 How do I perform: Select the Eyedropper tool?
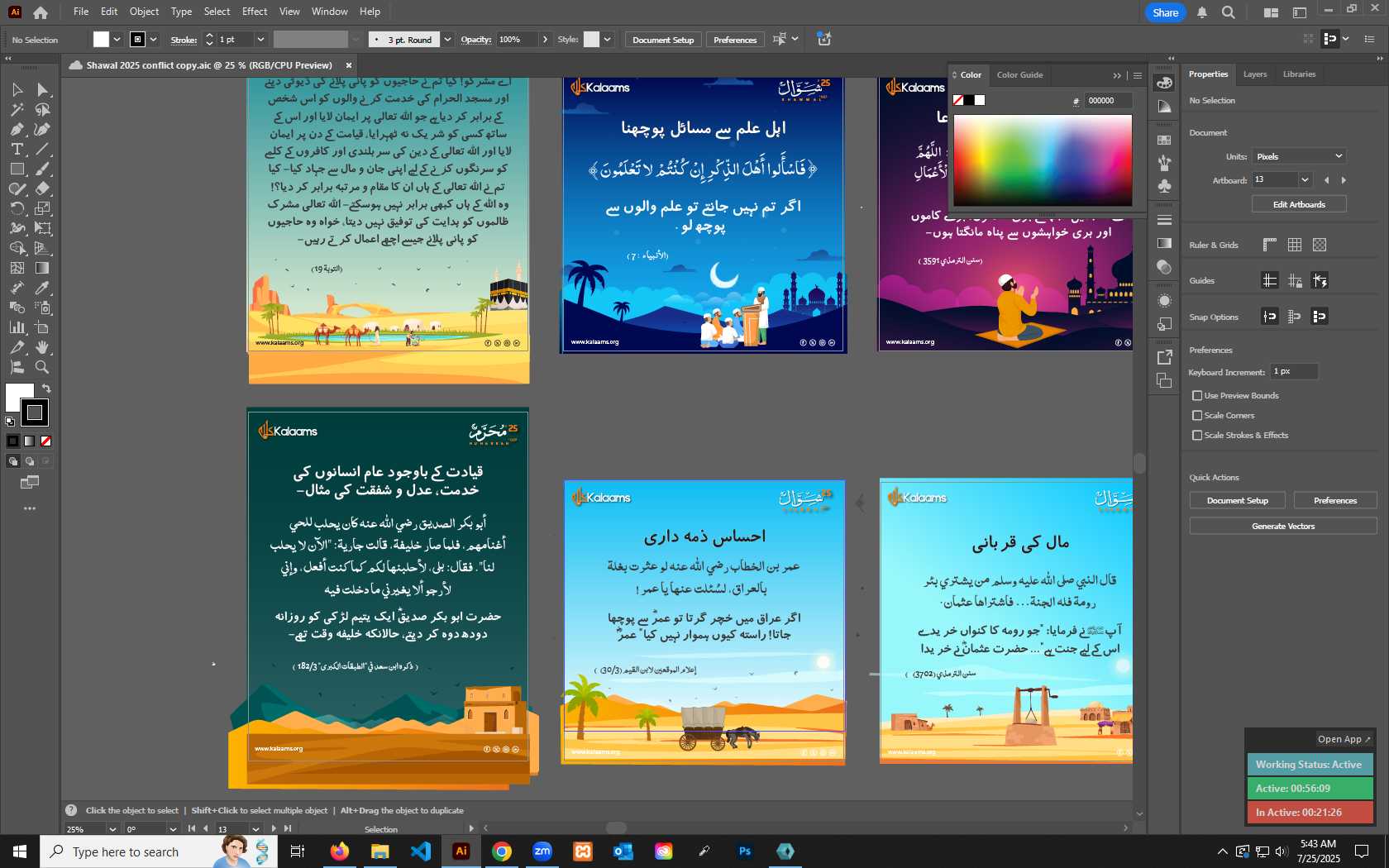click(x=42, y=288)
